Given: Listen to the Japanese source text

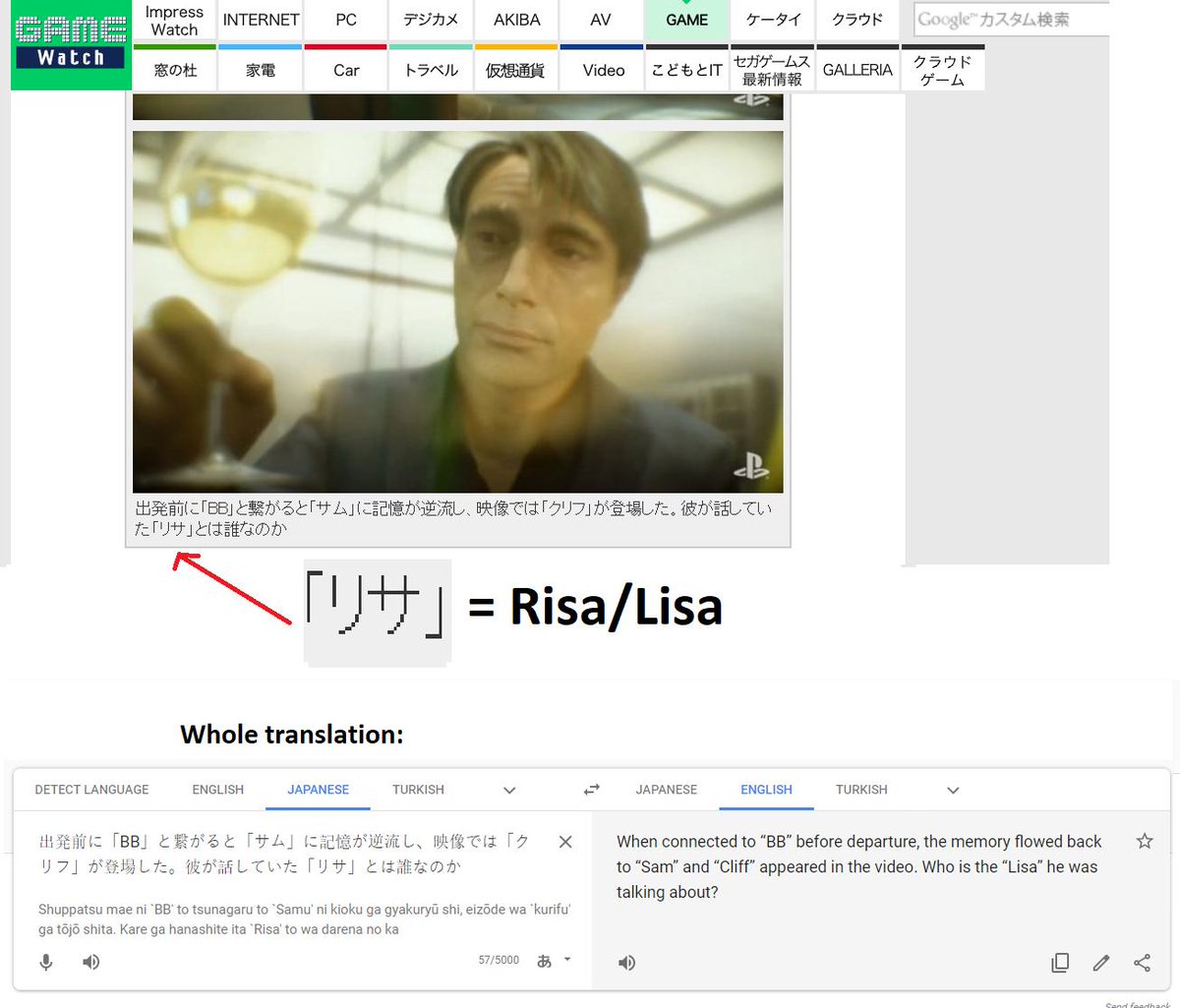Looking at the screenshot, I should 91,962.
